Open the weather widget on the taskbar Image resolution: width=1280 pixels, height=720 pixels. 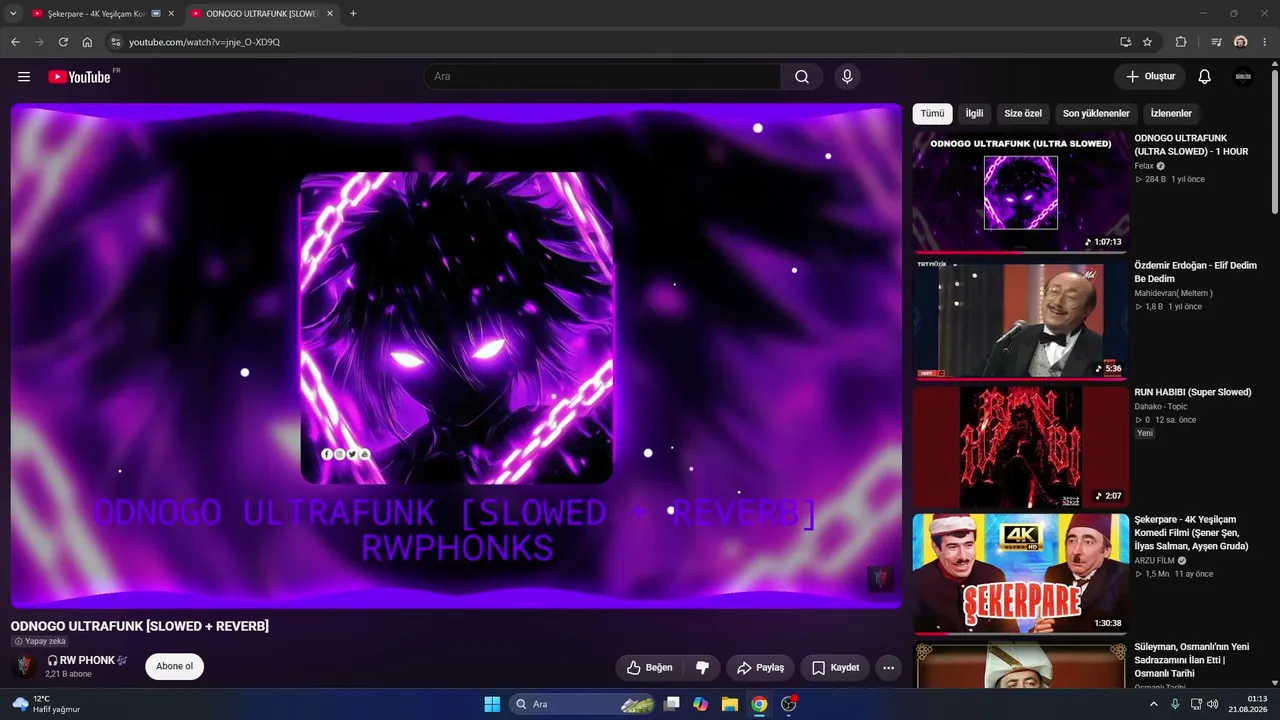[45, 704]
